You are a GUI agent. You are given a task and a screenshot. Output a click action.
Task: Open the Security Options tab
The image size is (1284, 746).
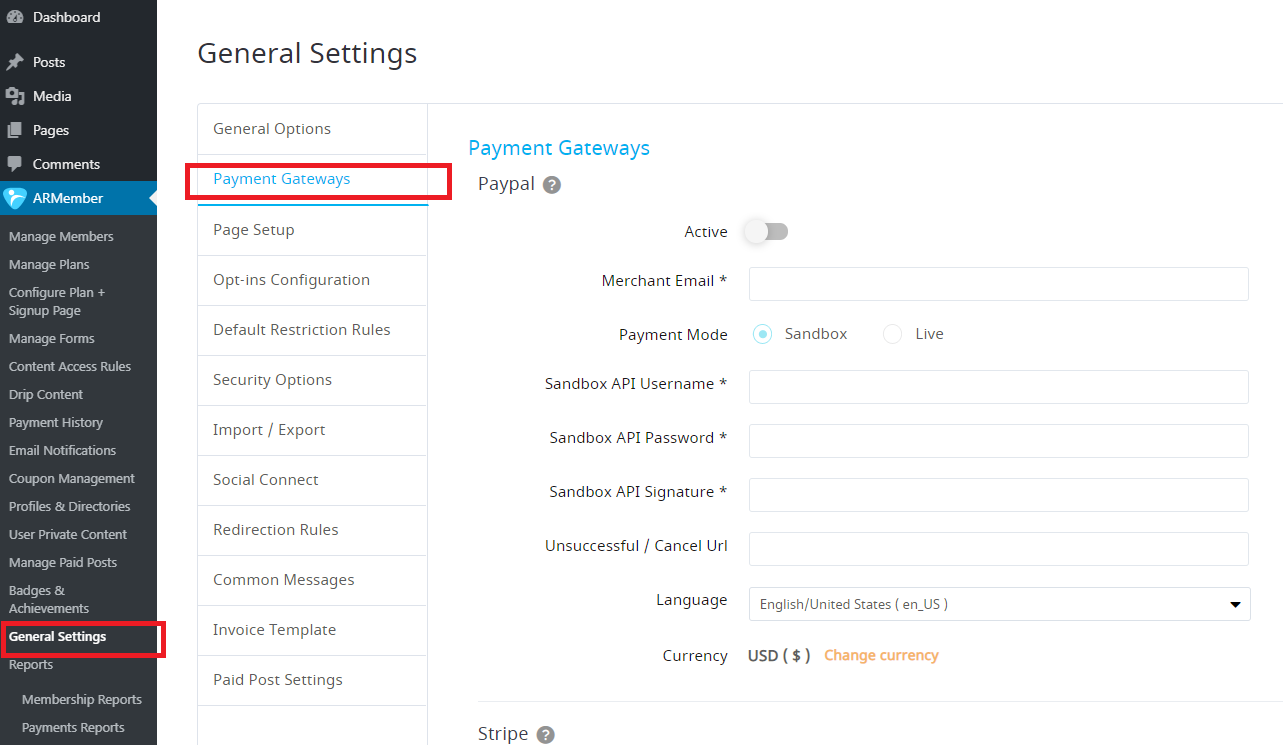(x=312, y=380)
